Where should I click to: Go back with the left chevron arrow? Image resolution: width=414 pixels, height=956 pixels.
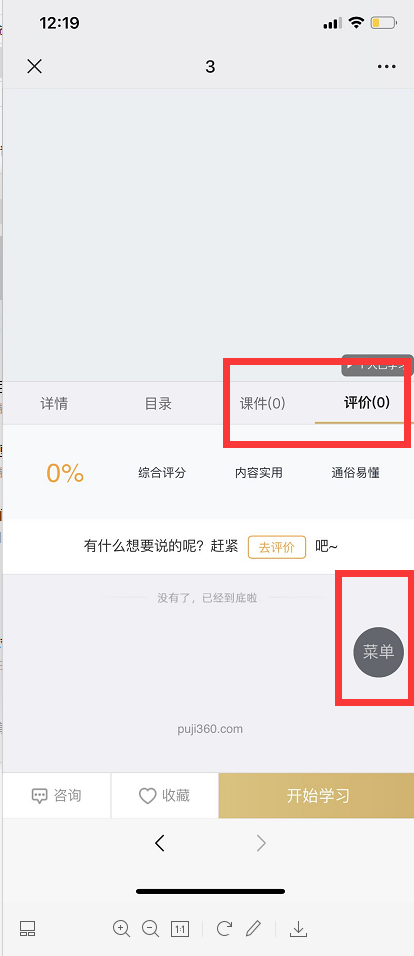click(160, 843)
